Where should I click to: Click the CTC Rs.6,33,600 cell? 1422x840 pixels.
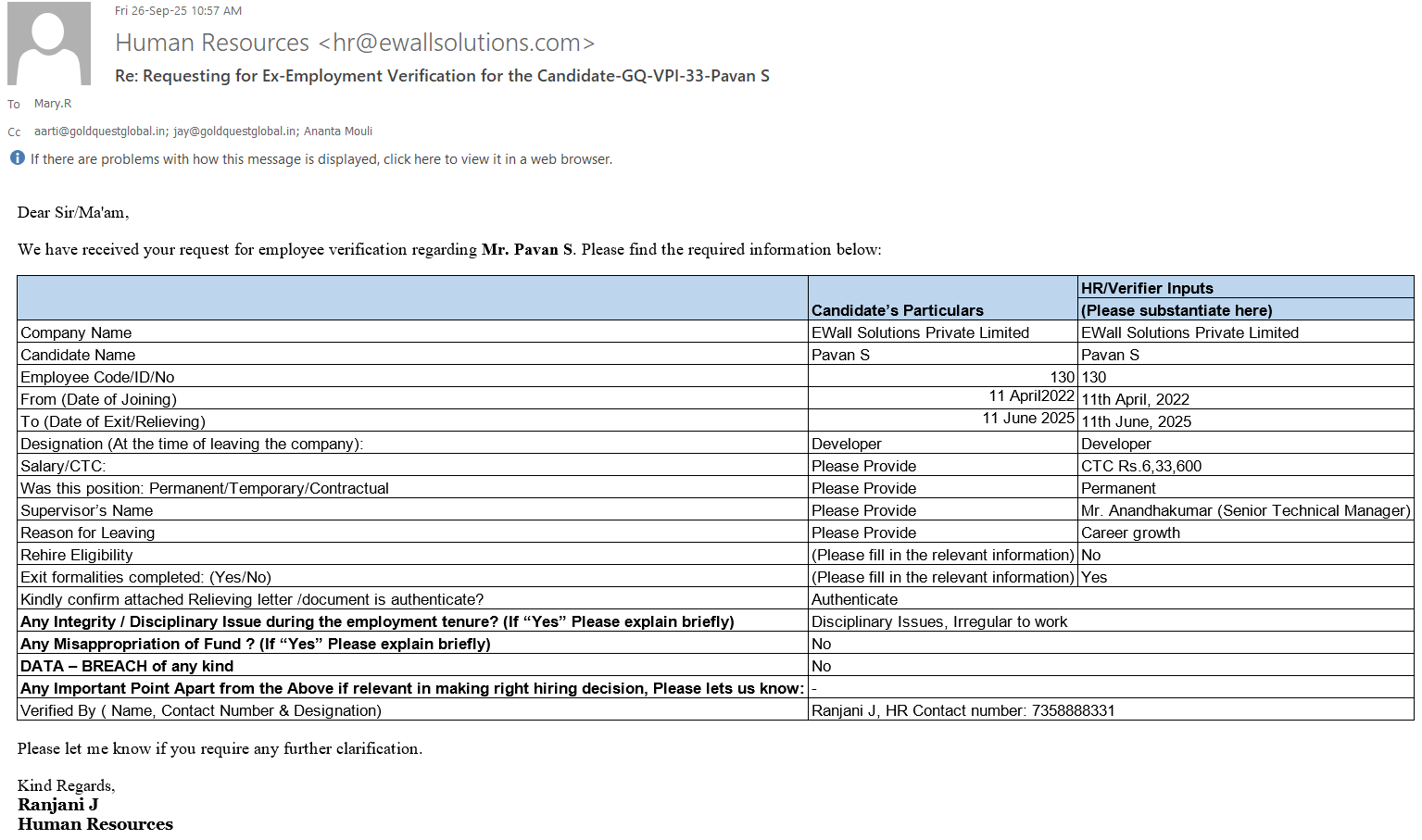(x=1140, y=466)
